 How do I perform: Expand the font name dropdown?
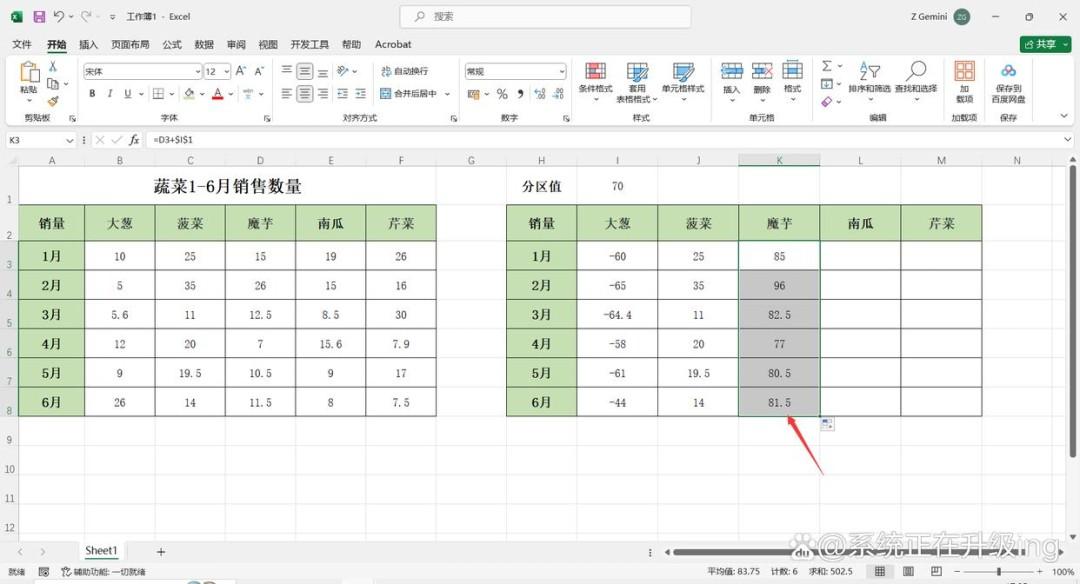pos(198,72)
